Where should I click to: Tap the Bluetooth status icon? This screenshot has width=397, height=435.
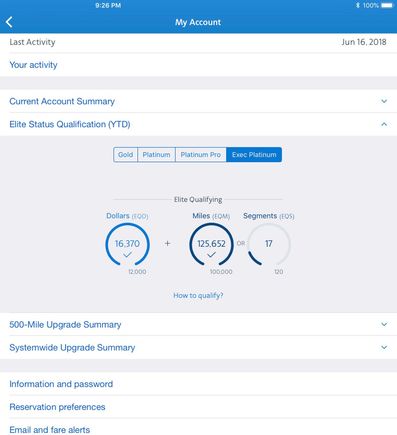[358, 5]
